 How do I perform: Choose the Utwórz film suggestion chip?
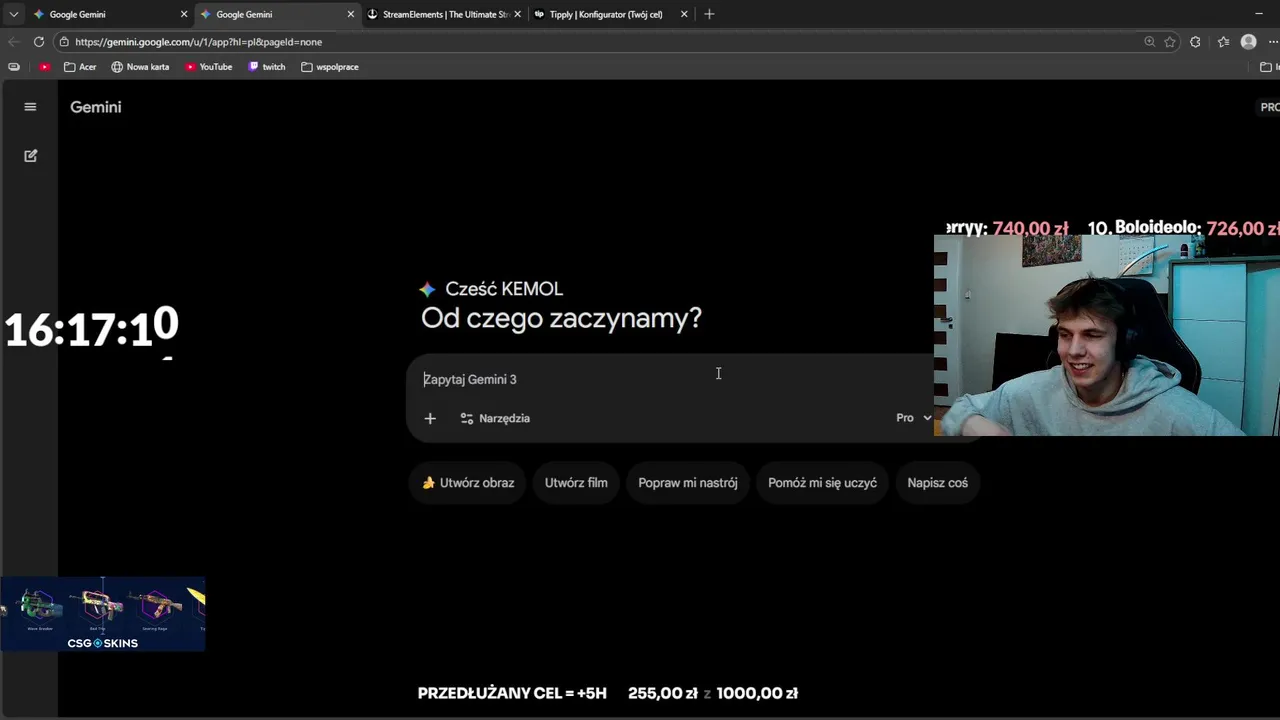click(576, 483)
